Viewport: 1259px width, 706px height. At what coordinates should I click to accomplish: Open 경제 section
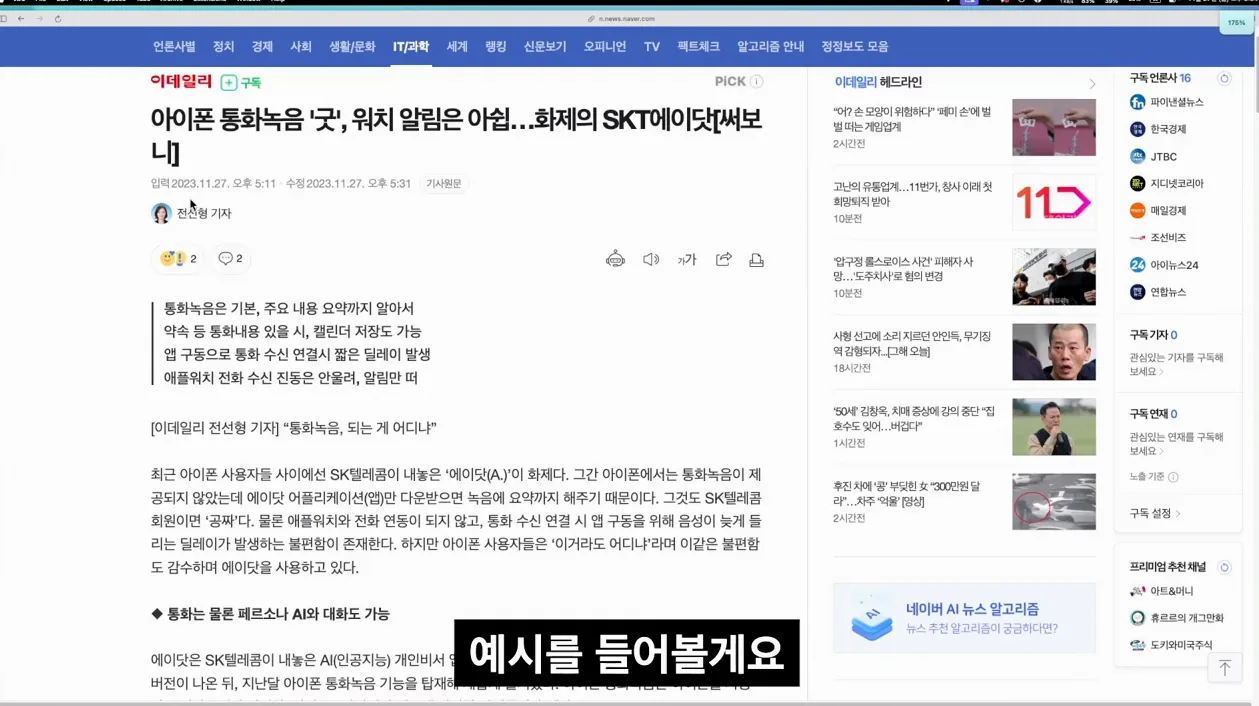click(x=262, y=47)
